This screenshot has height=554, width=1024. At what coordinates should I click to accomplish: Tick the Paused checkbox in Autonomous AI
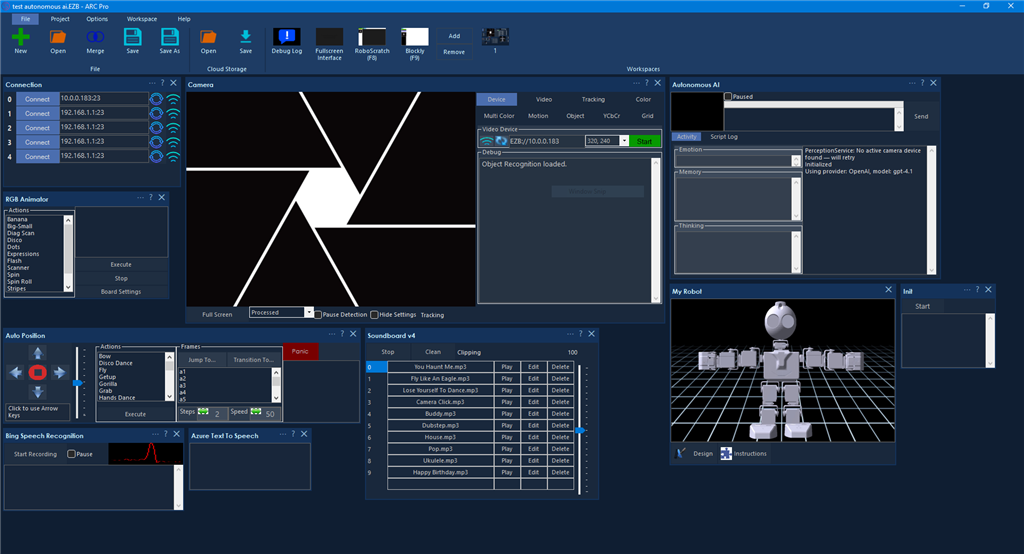click(x=728, y=97)
